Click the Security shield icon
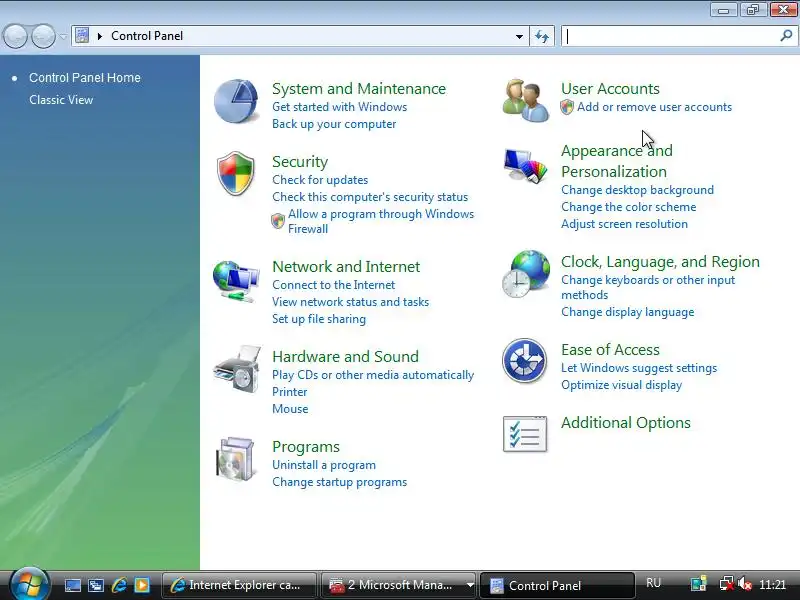Image resolution: width=800 pixels, height=600 pixels. 236,173
